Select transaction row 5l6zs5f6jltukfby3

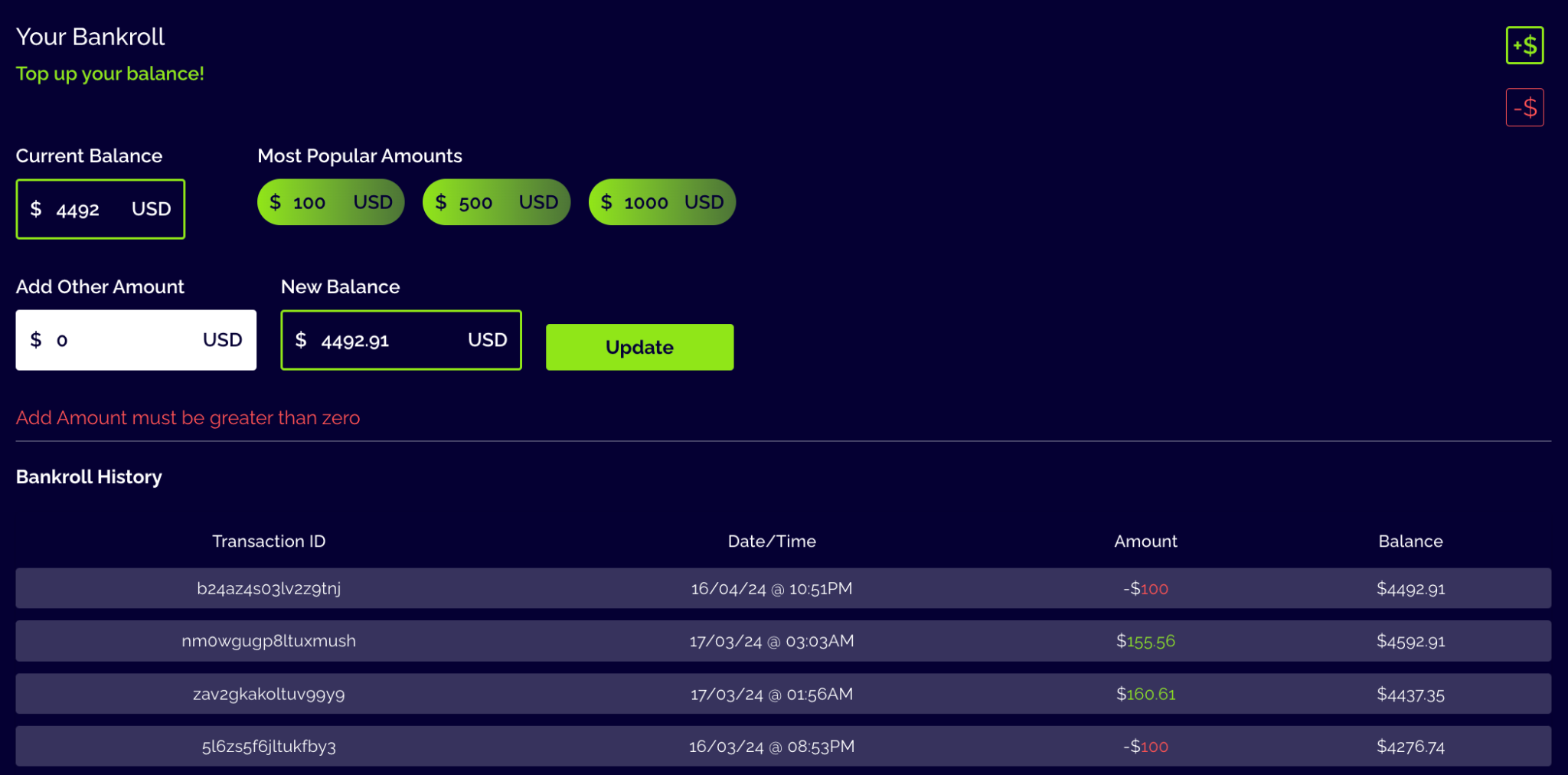click(269, 747)
